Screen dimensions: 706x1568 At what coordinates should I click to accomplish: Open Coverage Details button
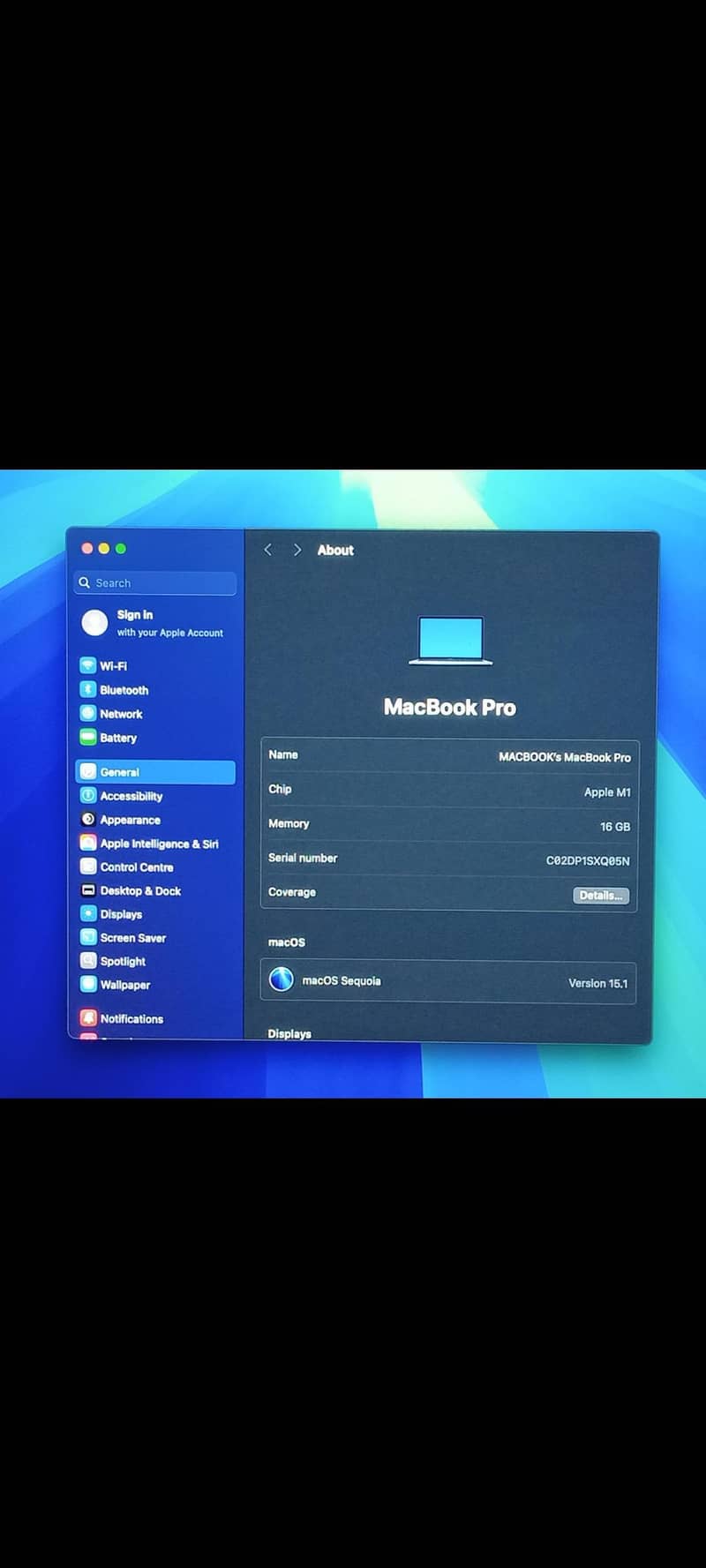601,895
